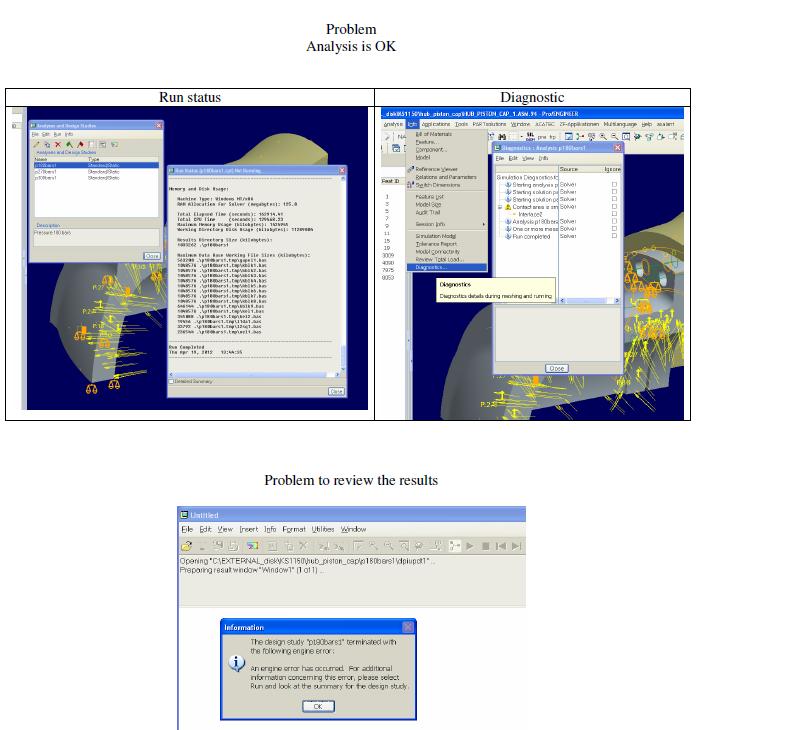Click the stop animation icon in results toolbar
The height and width of the screenshot is (730, 800).
click(x=486, y=546)
